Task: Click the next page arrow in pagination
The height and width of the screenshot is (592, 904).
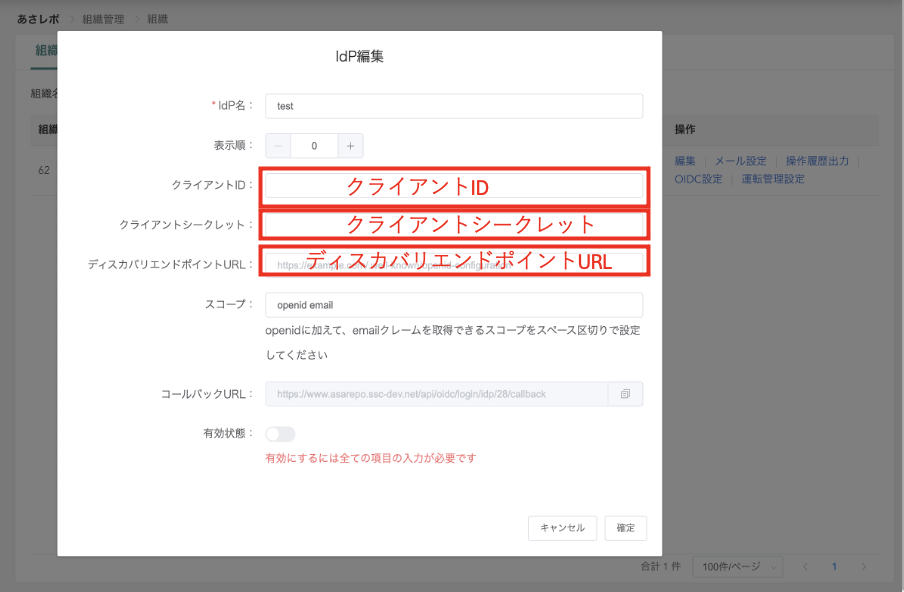Action: point(863,567)
